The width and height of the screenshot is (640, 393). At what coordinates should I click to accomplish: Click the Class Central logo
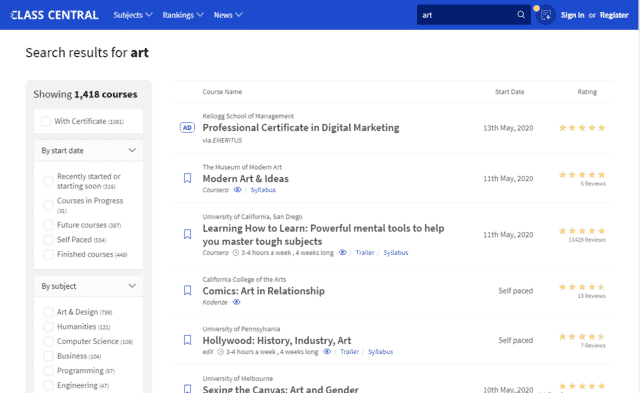click(x=54, y=15)
